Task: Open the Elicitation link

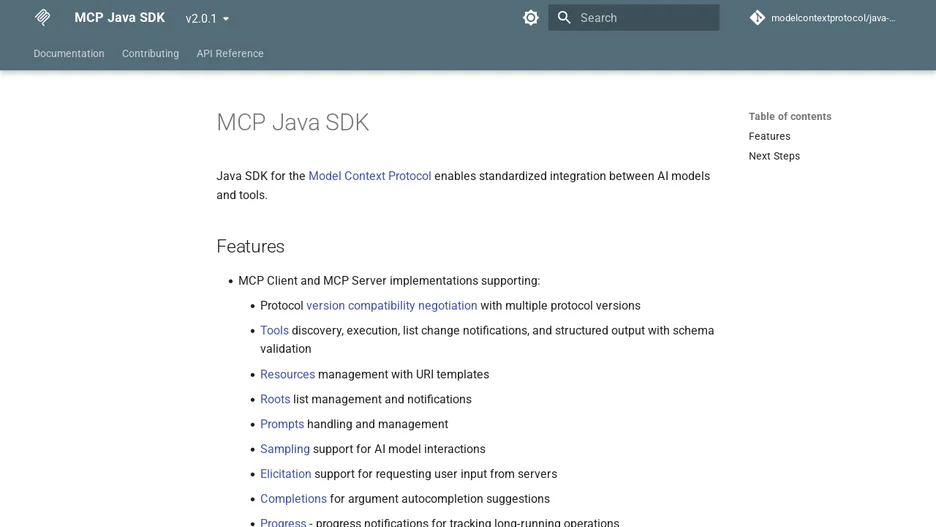Action: (x=285, y=474)
